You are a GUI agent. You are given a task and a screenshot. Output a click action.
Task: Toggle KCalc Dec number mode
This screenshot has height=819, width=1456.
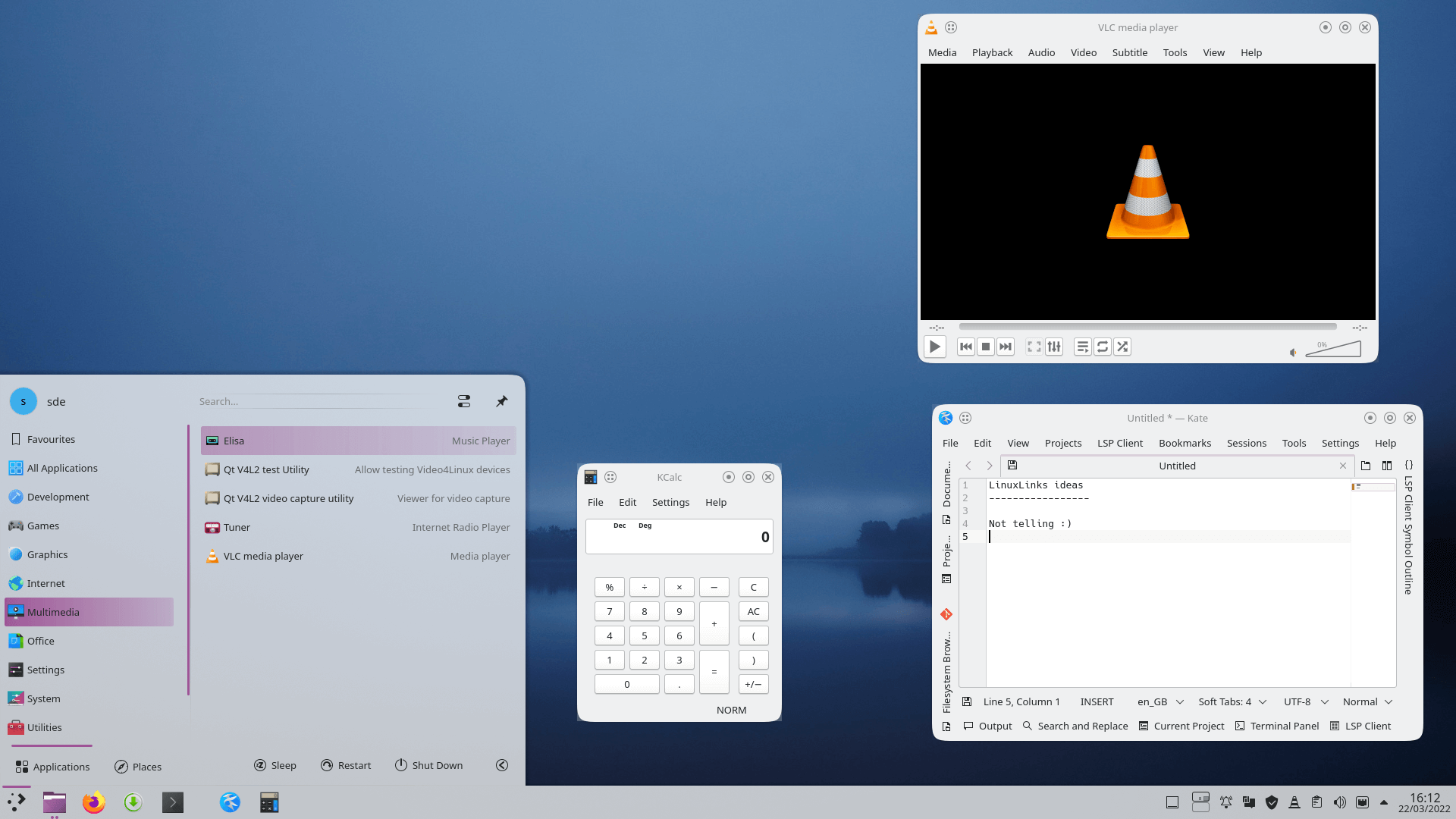(619, 525)
